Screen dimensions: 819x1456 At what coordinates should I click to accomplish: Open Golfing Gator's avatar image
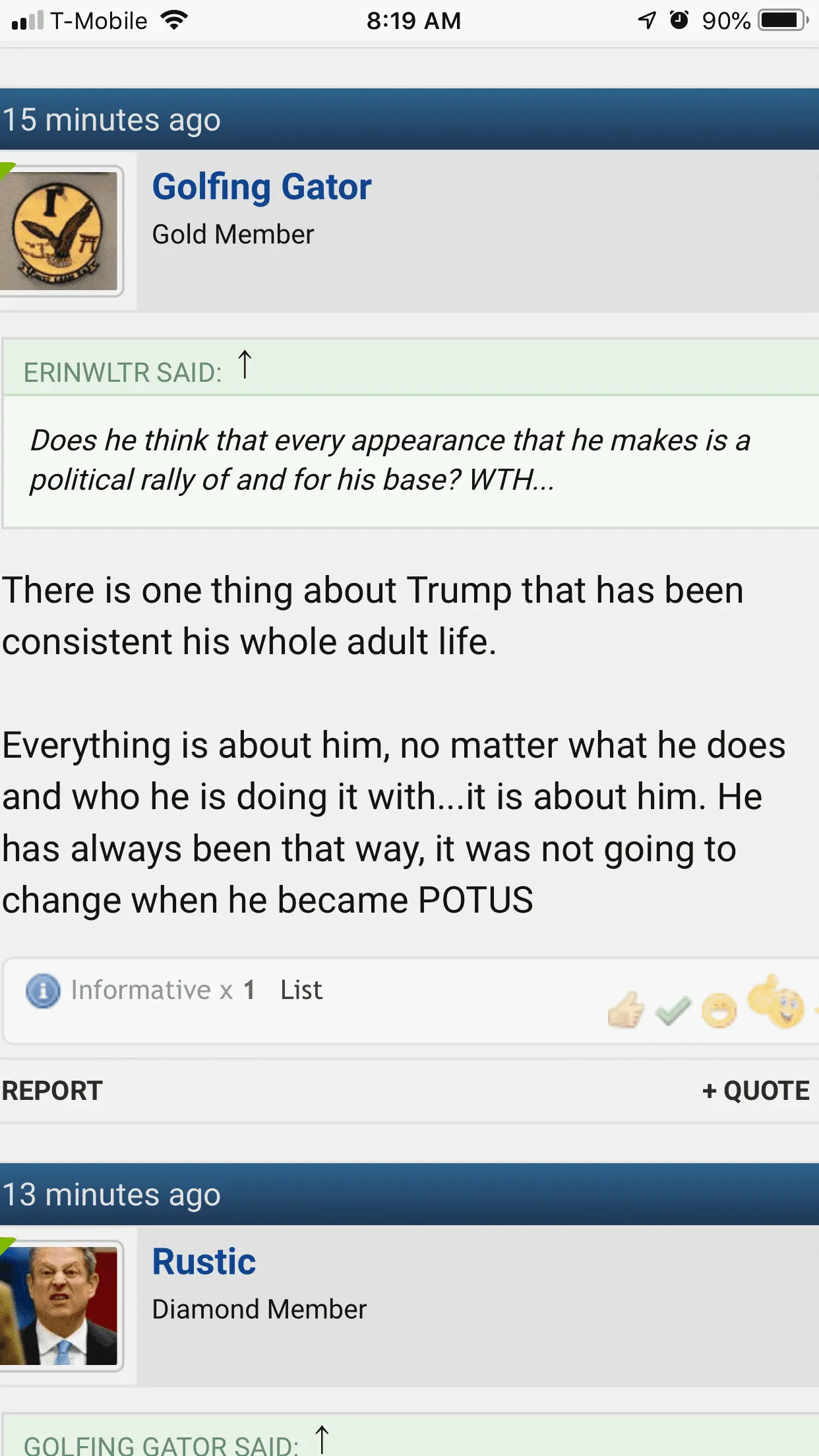[61, 231]
